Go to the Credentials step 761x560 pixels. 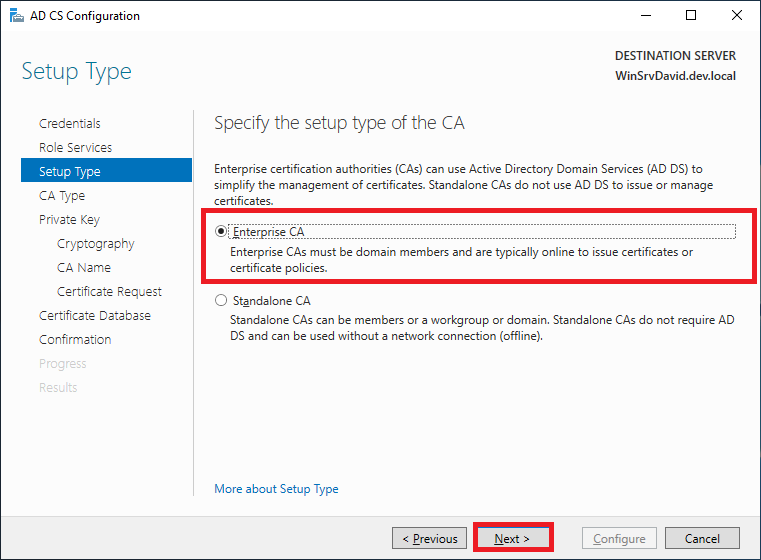(x=70, y=123)
